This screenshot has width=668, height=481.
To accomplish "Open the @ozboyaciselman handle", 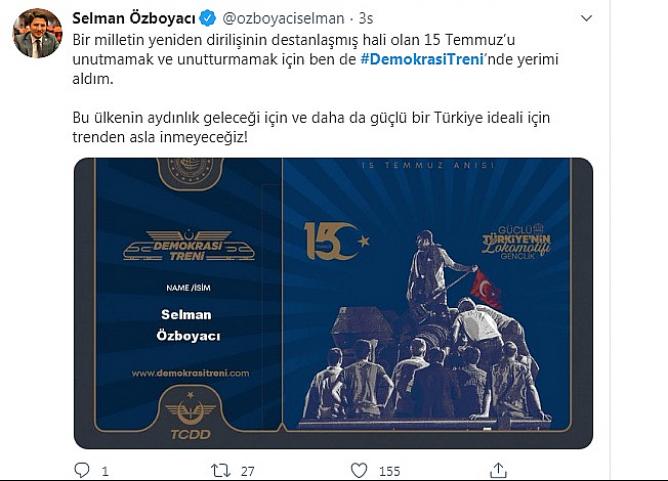I will point(283,18).
